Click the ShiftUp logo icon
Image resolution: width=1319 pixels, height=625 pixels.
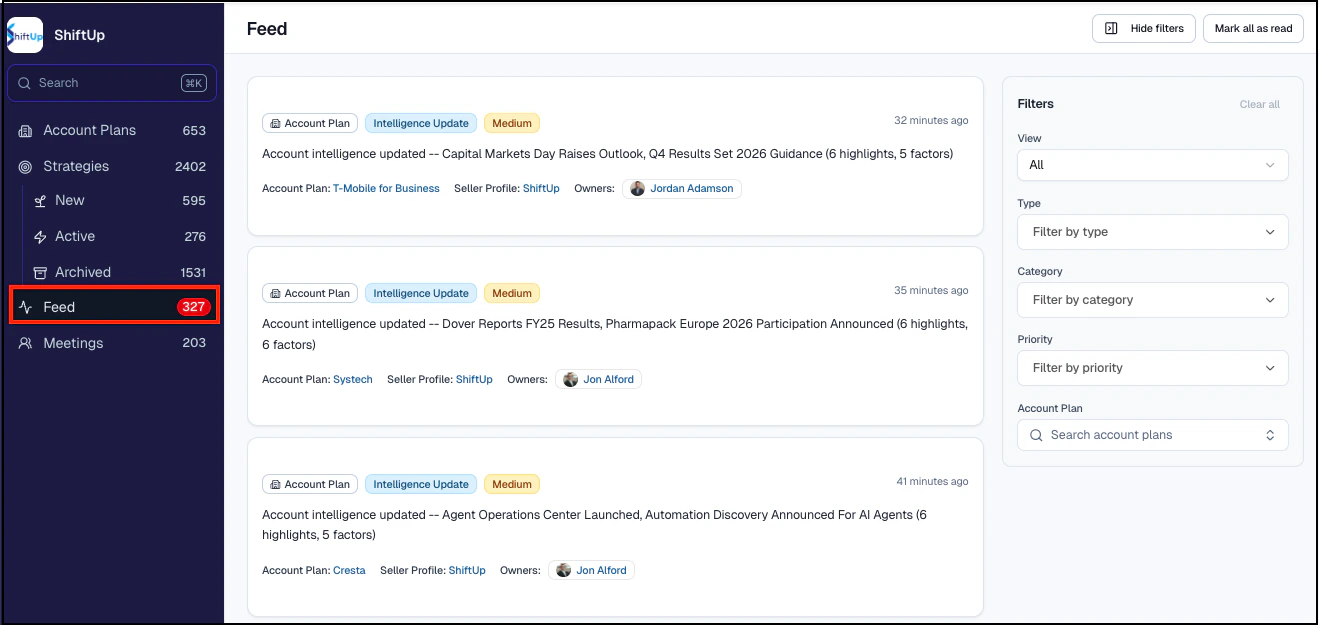(x=25, y=35)
